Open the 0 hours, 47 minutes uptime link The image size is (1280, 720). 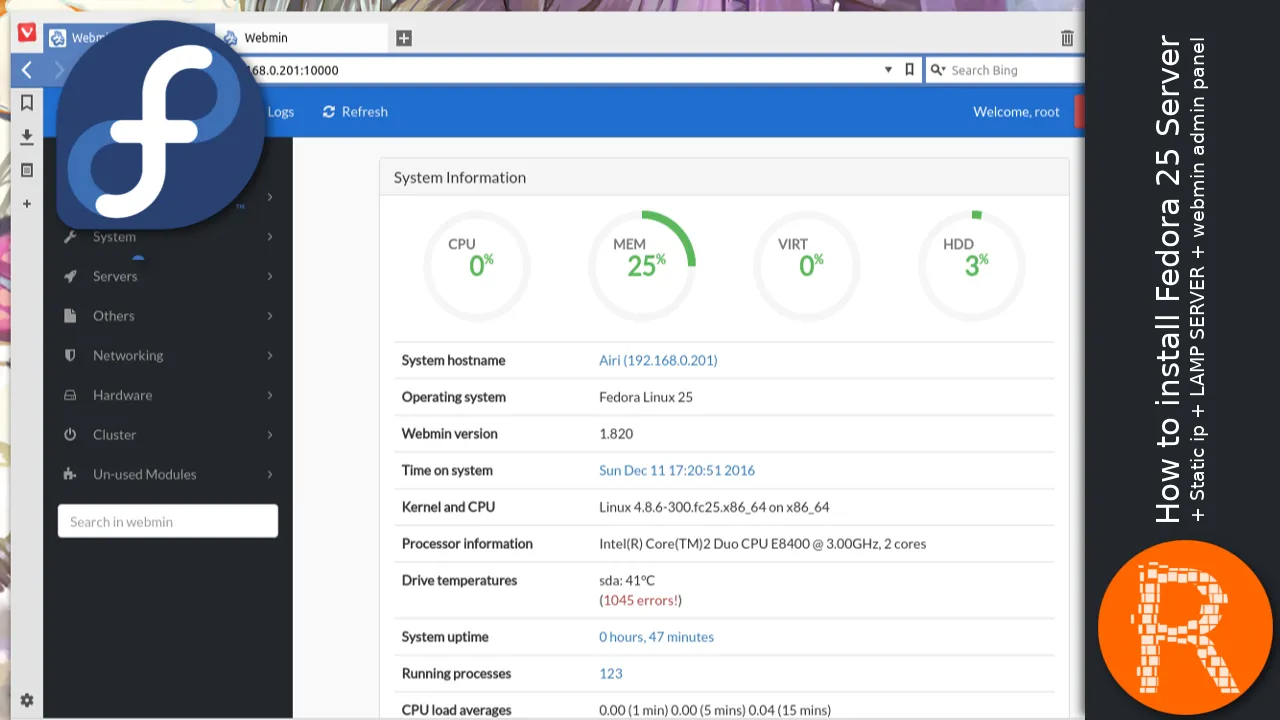[656, 637]
